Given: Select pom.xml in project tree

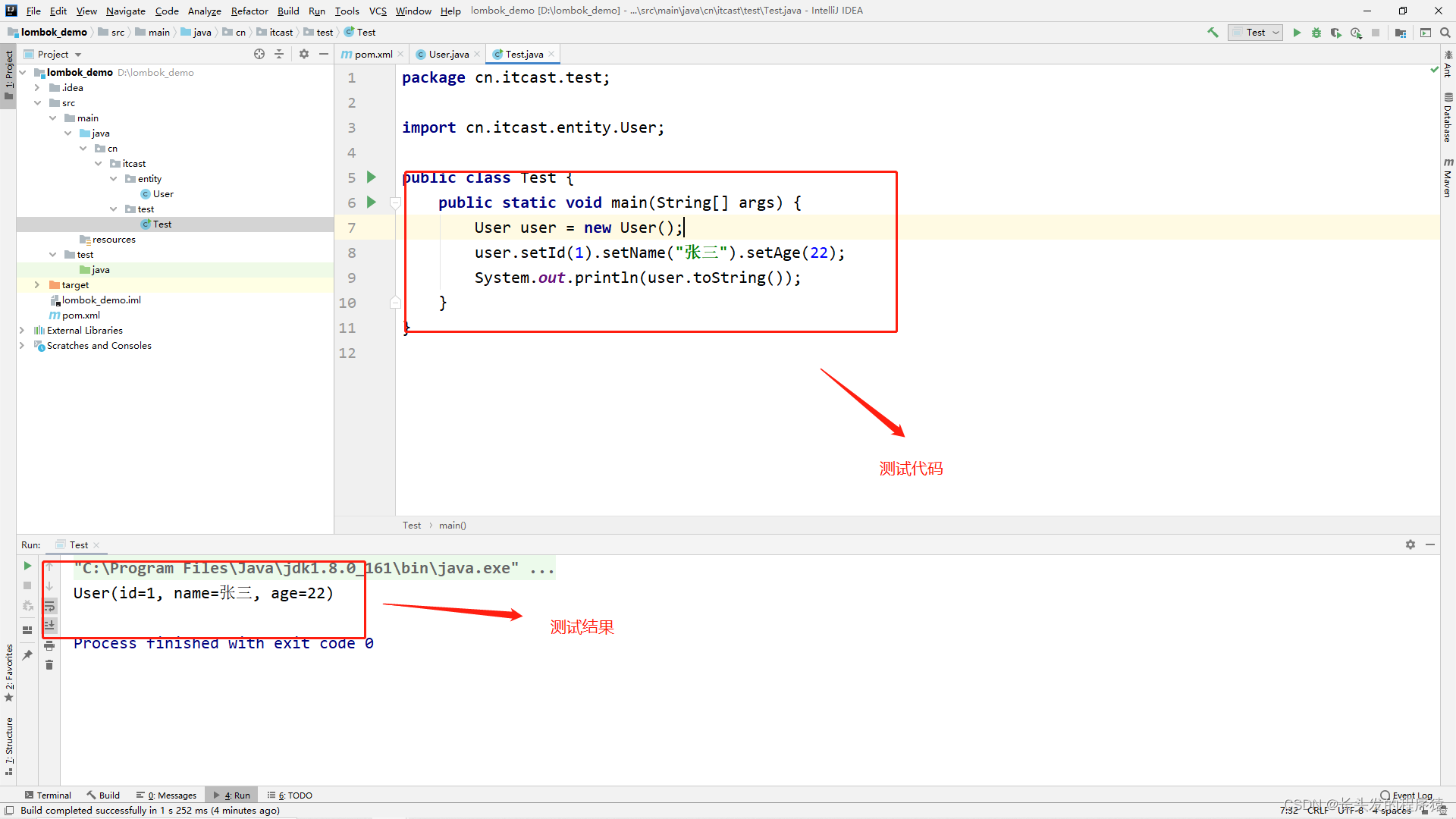Looking at the screenshot, I should (80, 315).
